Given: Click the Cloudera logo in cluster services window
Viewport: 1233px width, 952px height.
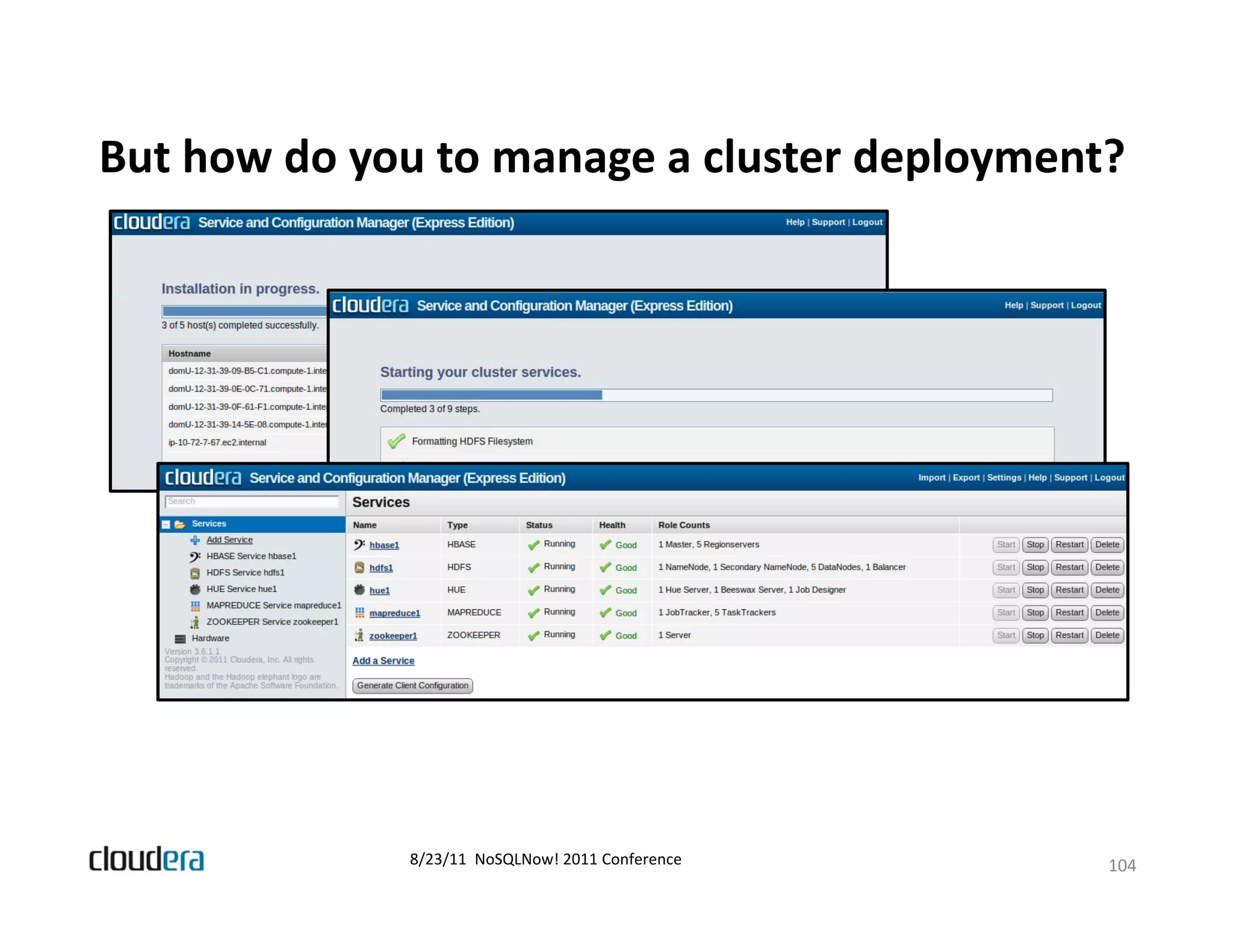Looking at the screenshot, I should pyautogui.click(x=370, y=305).
